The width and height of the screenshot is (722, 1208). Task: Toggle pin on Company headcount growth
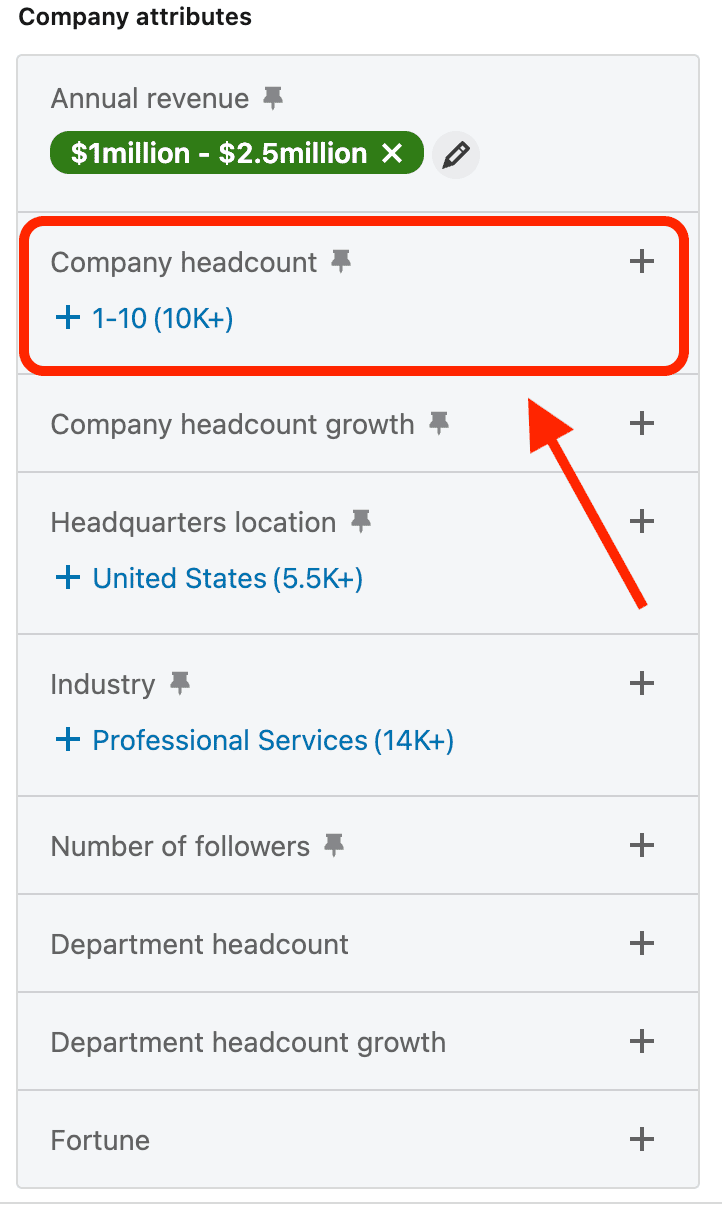438,424
